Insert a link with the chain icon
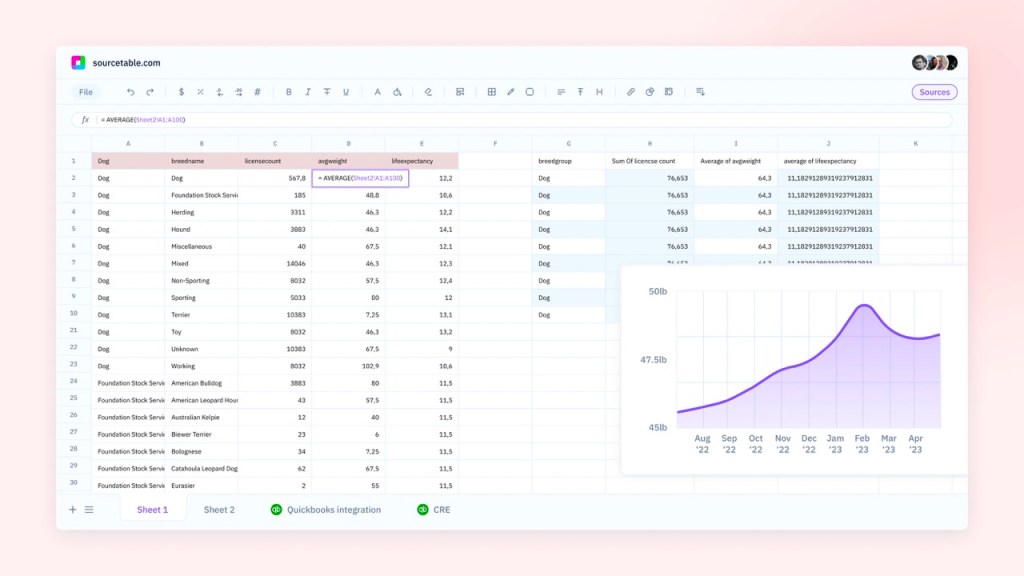 click(x=631, y=92)
